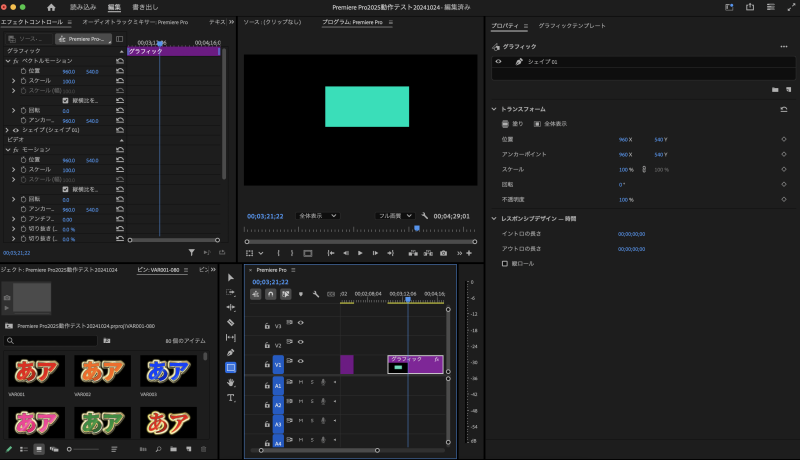Open Timeline display settings wrench
Screen dimensions: 800x460
pos(316,294)
